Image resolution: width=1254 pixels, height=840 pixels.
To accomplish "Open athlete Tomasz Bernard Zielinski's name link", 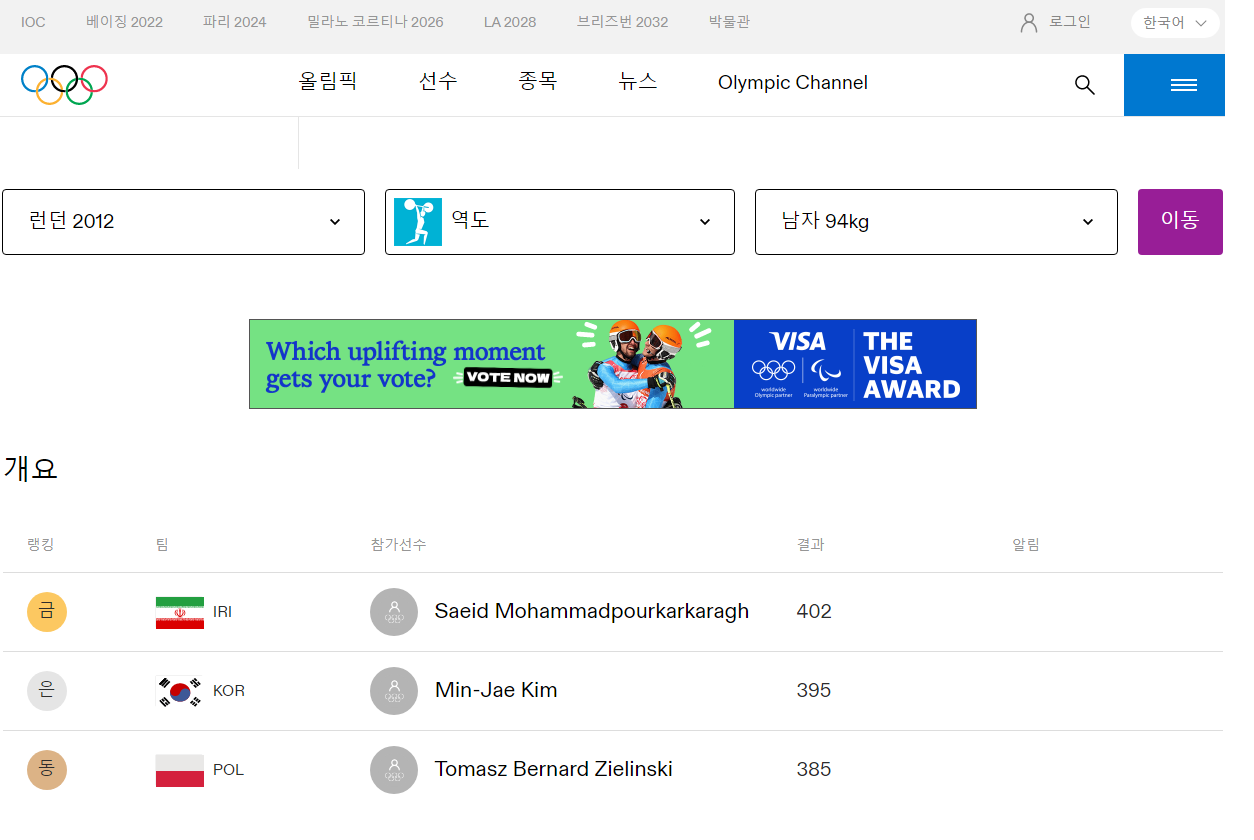I will (553, 769).
